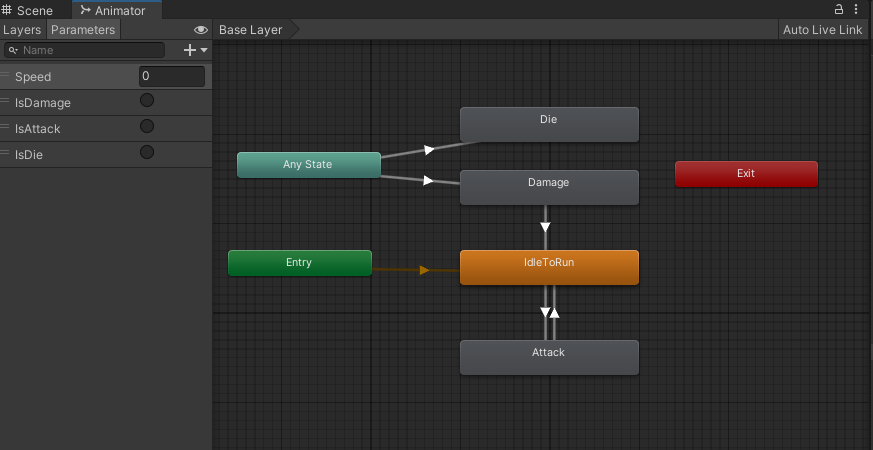Screen dimensions: 873x450
Task: Toggle the Animator window lock icon
Action: [x=838, y=9]
